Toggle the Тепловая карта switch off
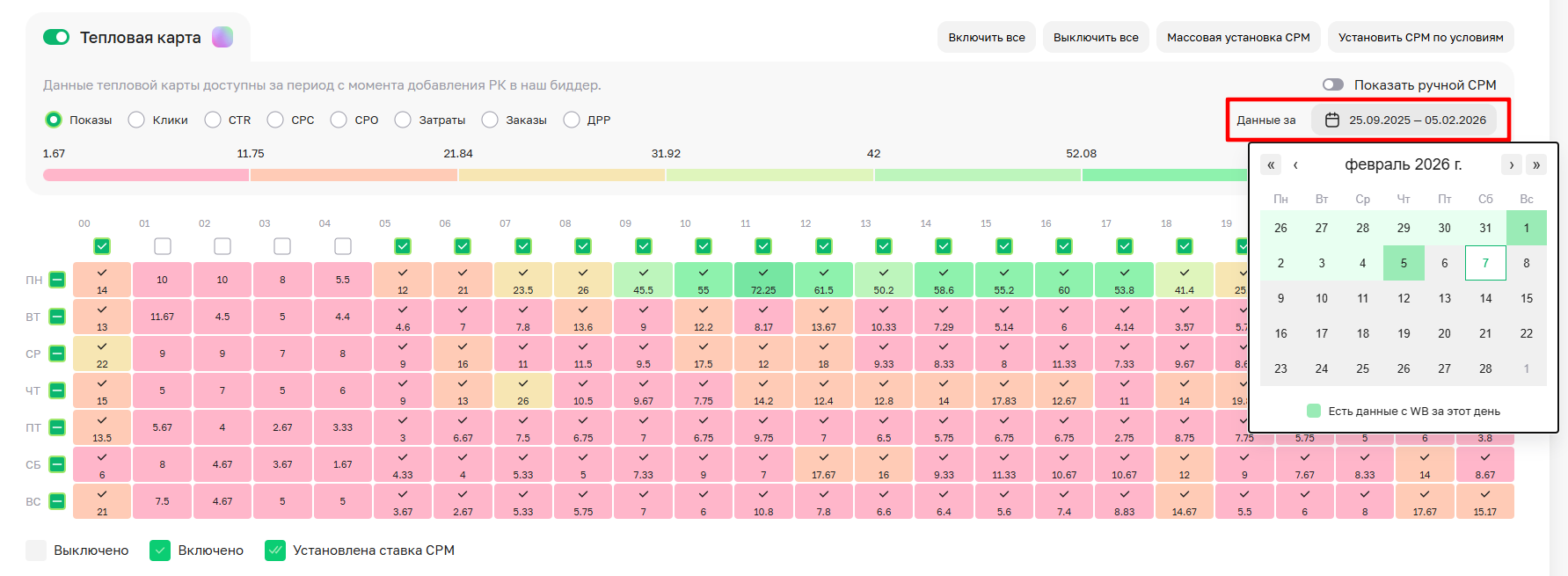This screenshot has height=576, width=1568. (56, 37)
